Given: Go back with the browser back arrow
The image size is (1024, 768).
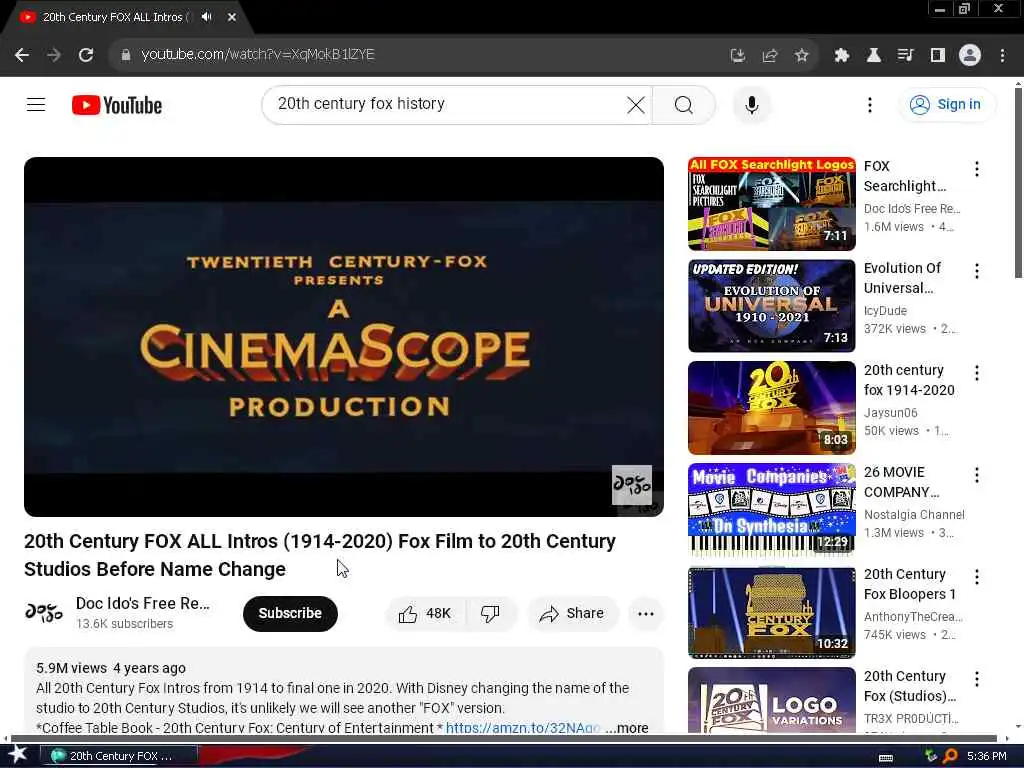Looking at the screenshot, I should point(22,55).
